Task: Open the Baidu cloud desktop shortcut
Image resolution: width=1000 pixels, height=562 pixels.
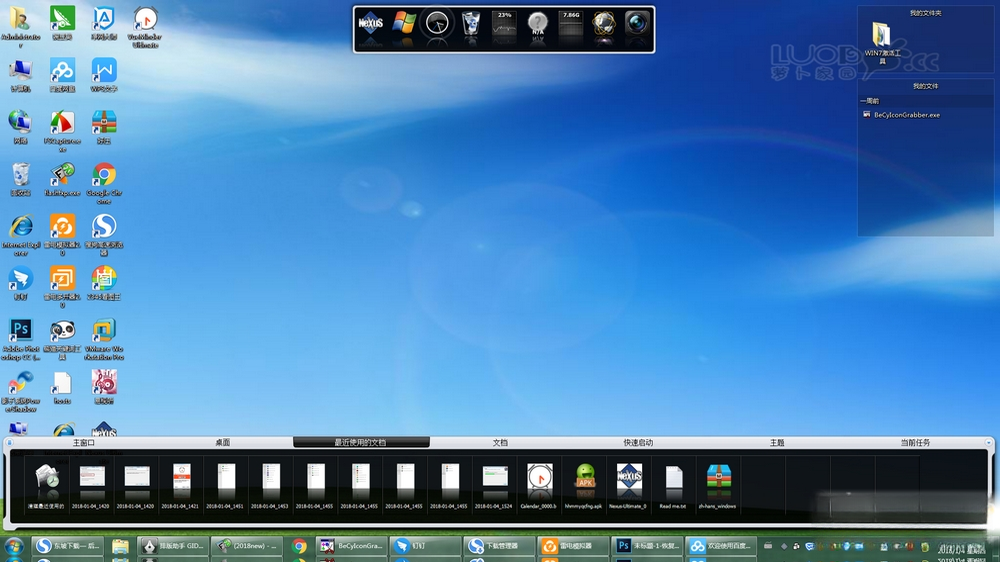Action: coord(62,74)
